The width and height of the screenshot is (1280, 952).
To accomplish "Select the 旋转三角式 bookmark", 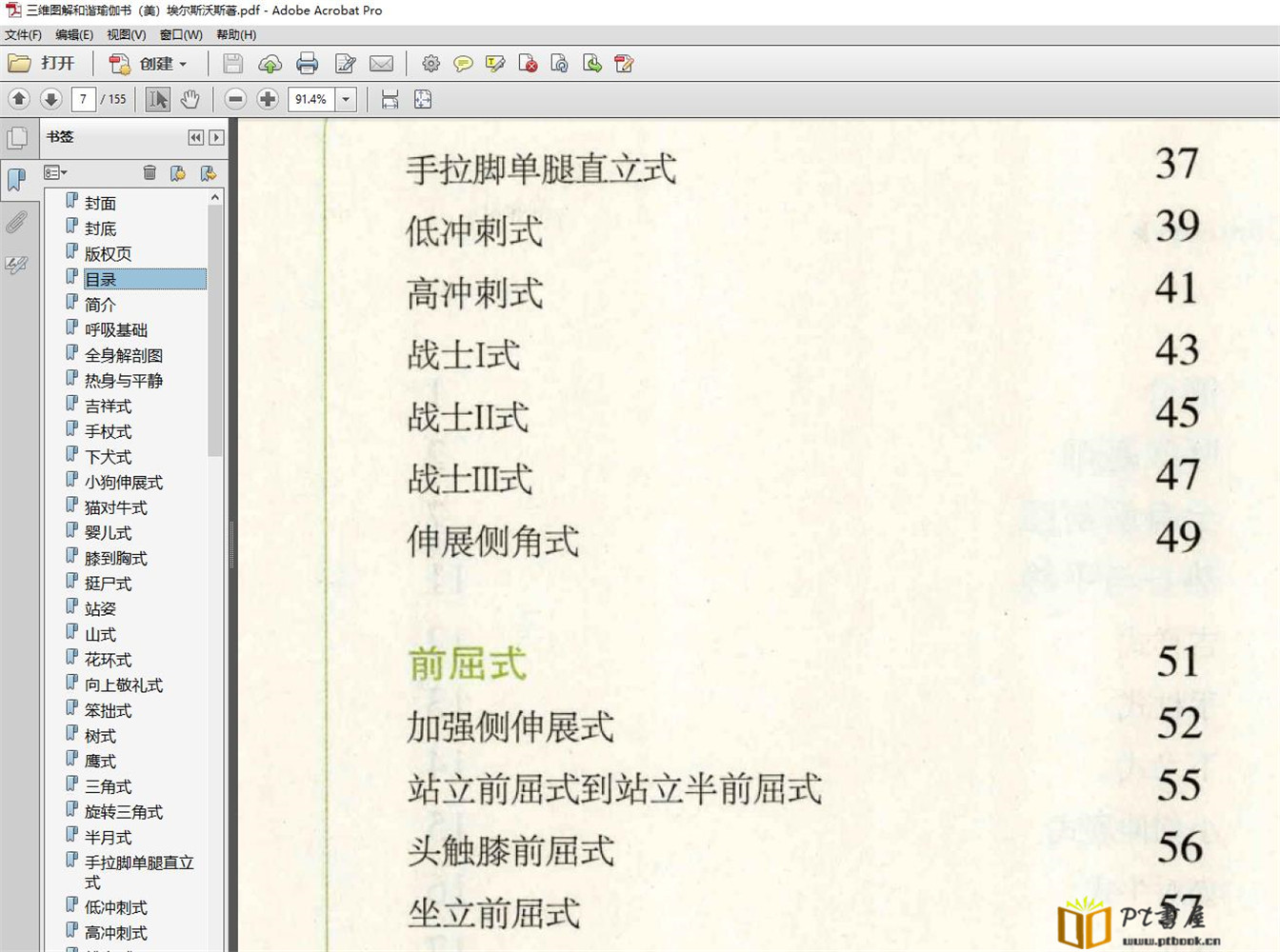I will 123,812.
